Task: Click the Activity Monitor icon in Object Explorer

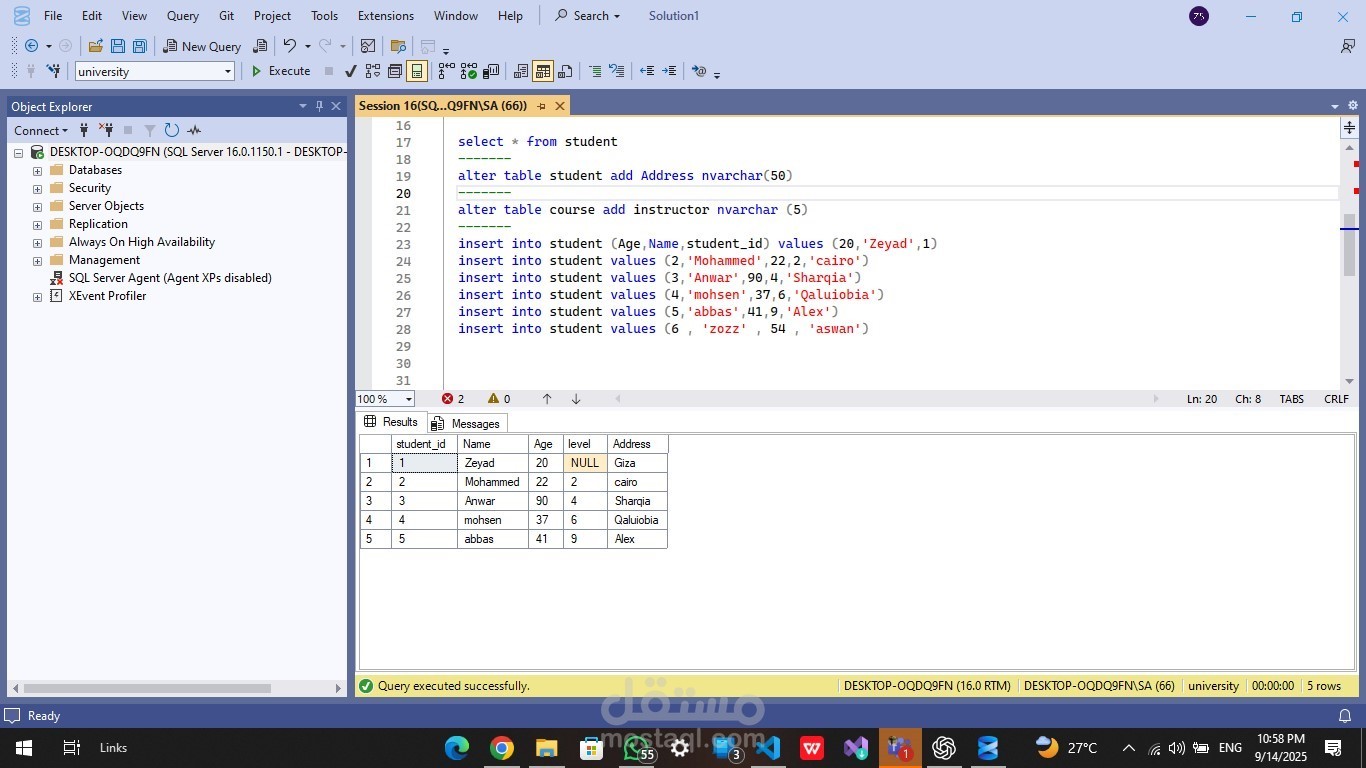Action: [x=194, y=130]
